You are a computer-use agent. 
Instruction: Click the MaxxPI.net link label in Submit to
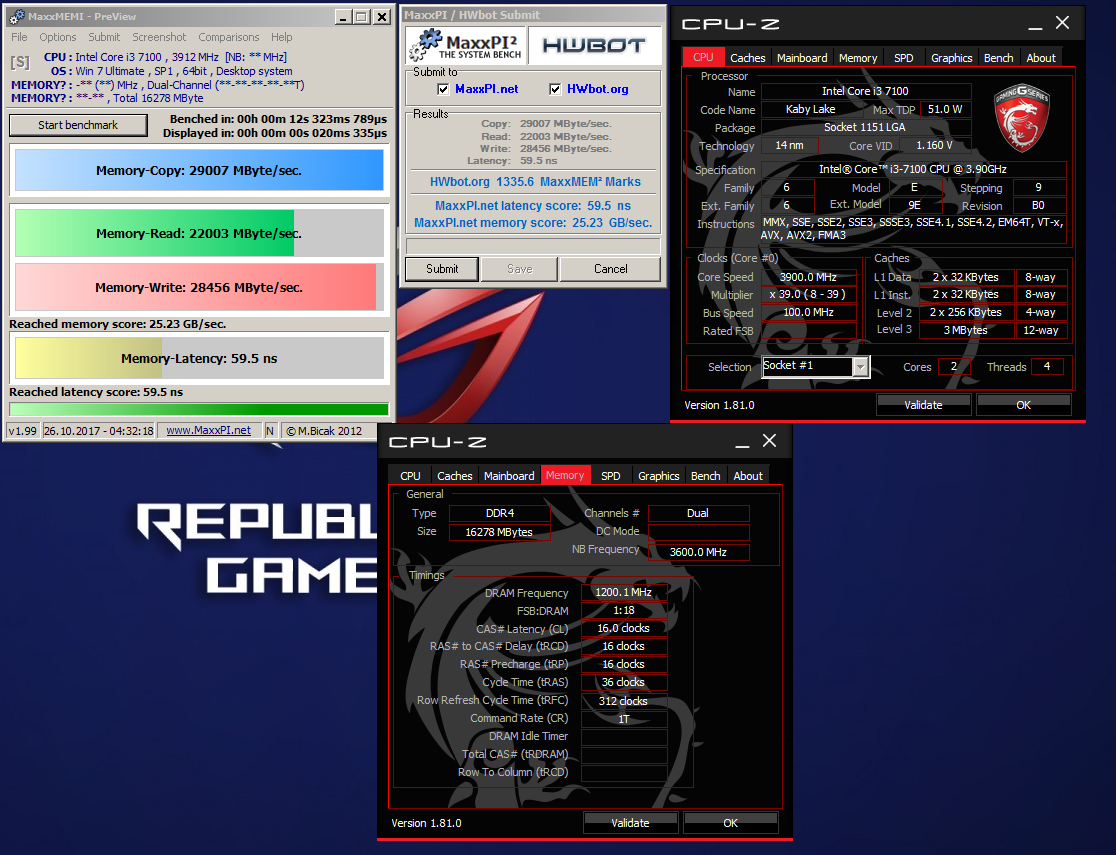tap(487, 89)
